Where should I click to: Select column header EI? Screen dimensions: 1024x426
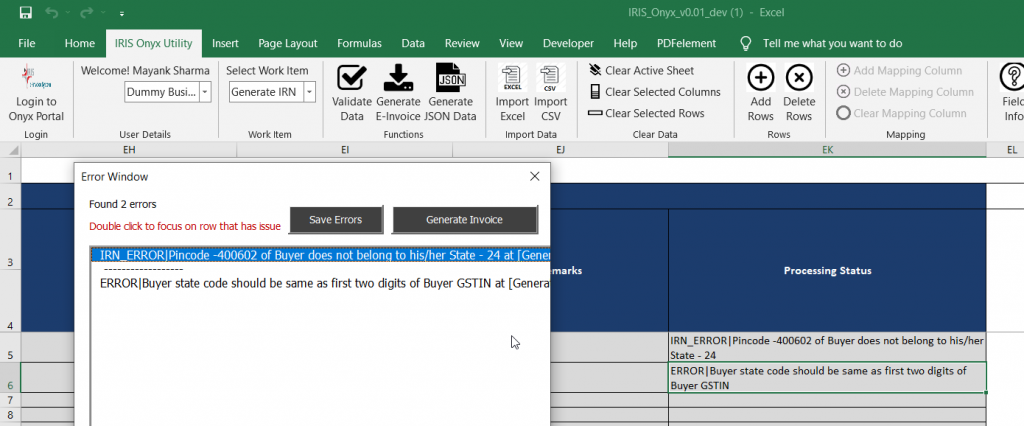pos(345,150)
